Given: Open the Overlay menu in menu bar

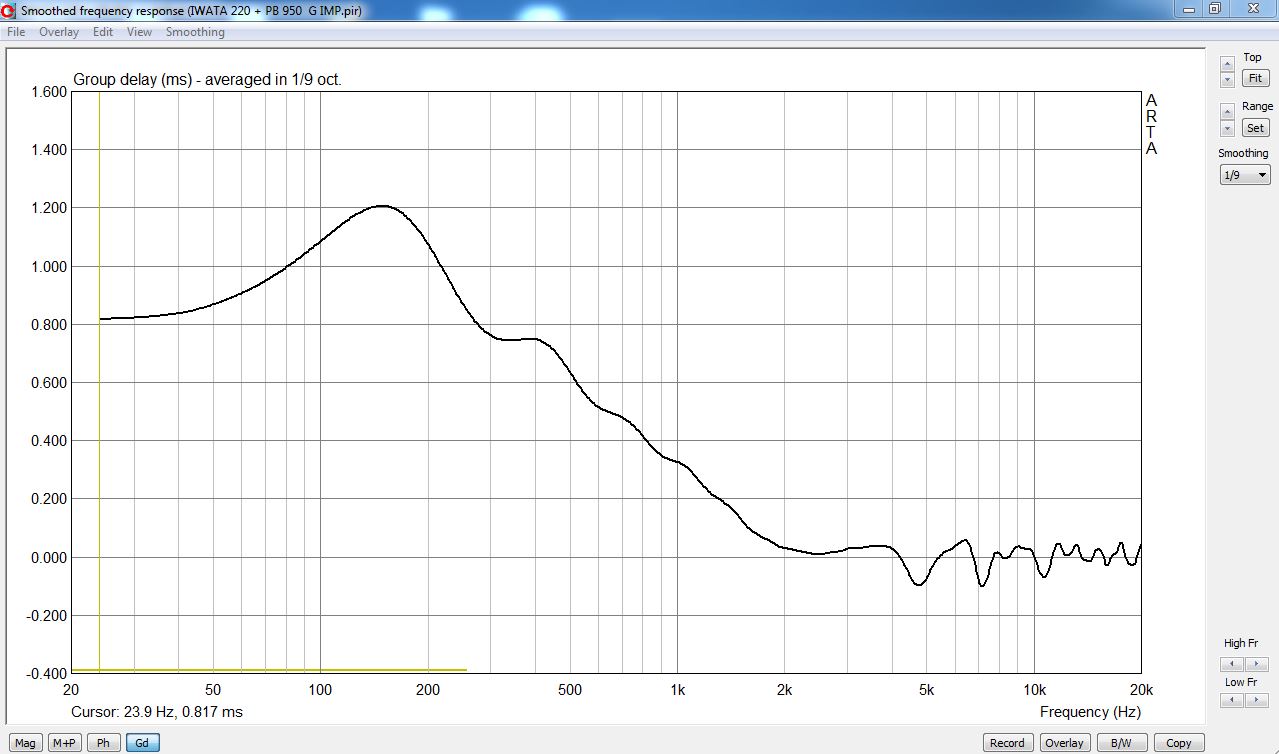Looking at the screenshot, I should pyautogui.click(x=59, y=32).
